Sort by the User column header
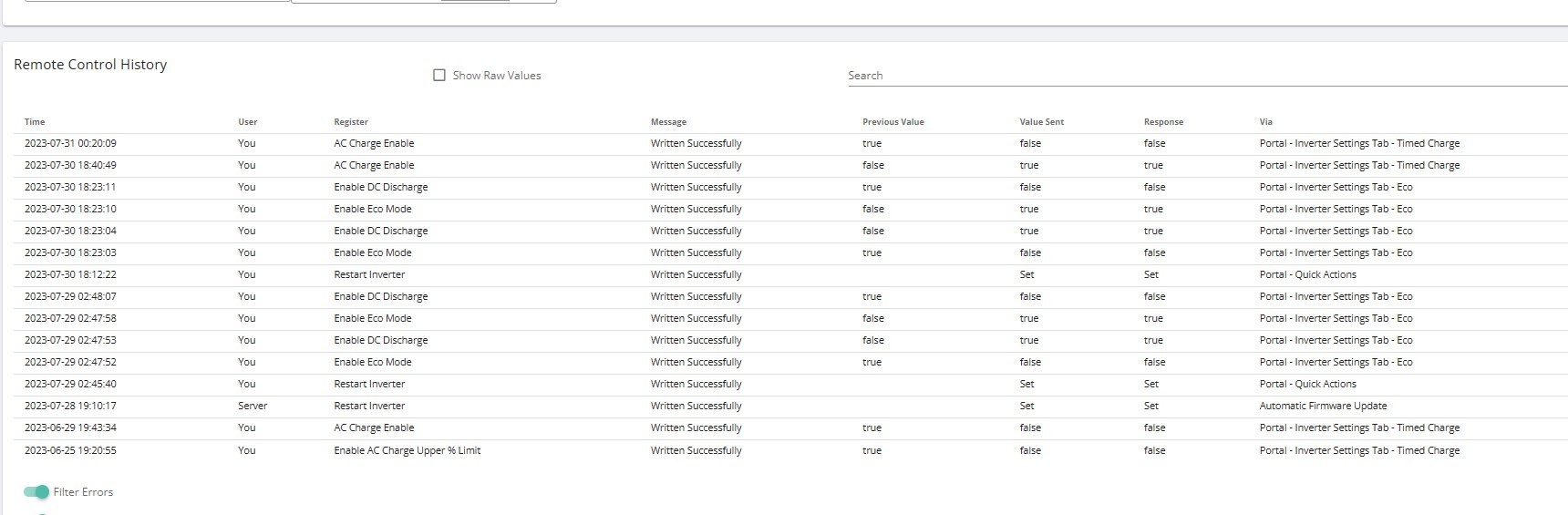 [248, 122]
